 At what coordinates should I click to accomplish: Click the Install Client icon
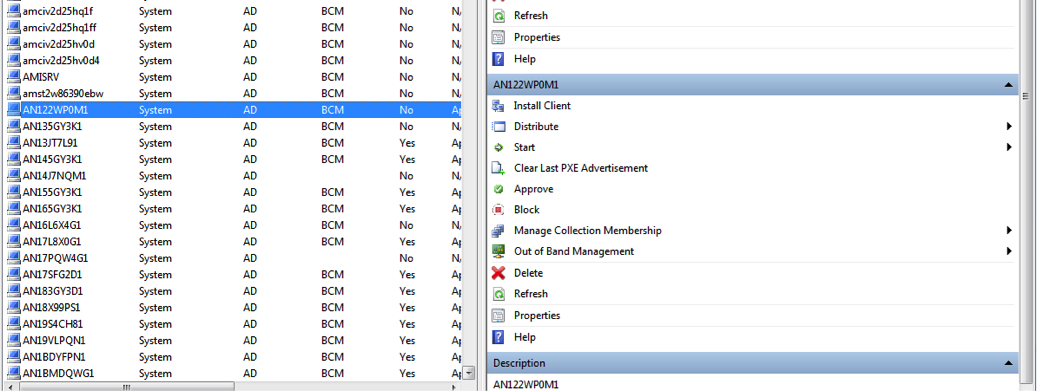[499, 106]
